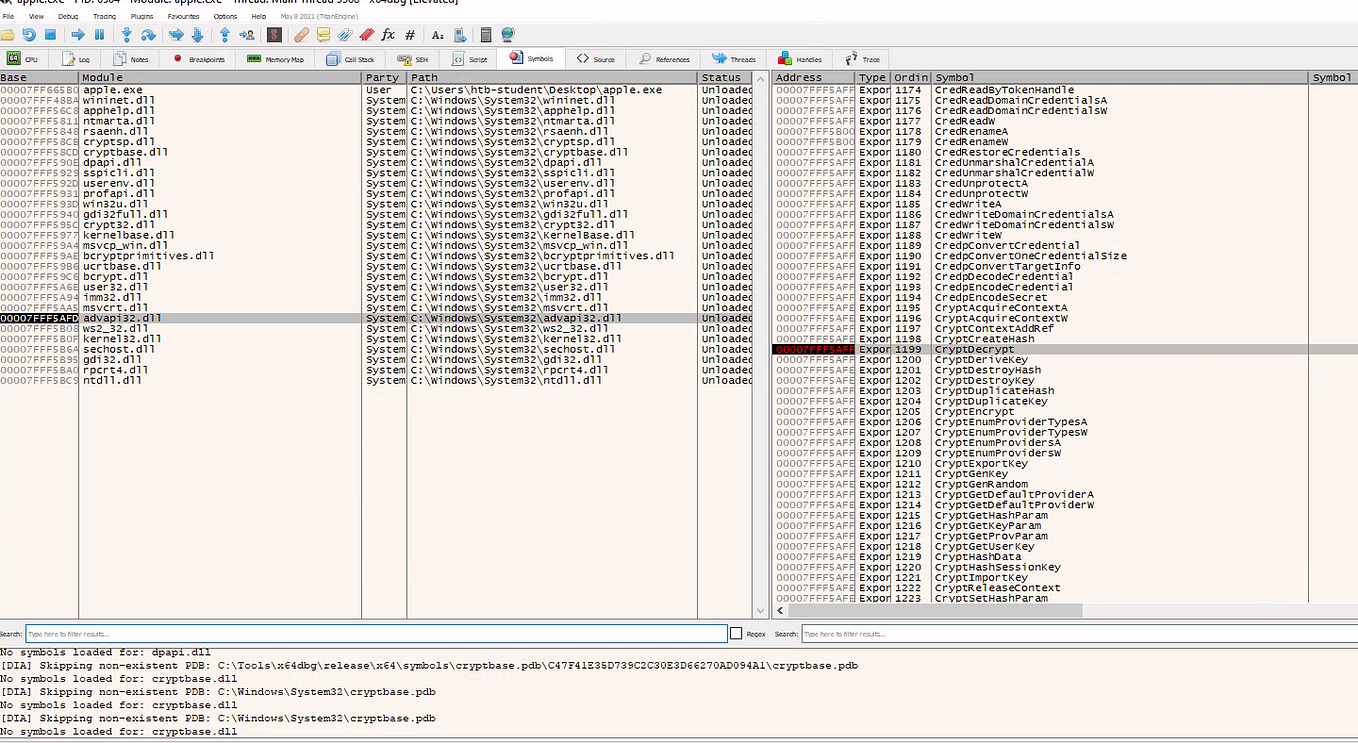
Task: Select the Step Into icon
Action: click(125, 34)
